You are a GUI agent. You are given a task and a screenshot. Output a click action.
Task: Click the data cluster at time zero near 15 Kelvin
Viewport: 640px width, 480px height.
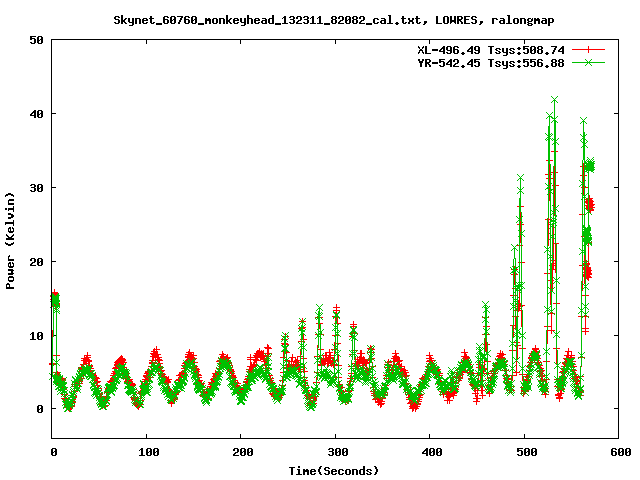point(55,300)
